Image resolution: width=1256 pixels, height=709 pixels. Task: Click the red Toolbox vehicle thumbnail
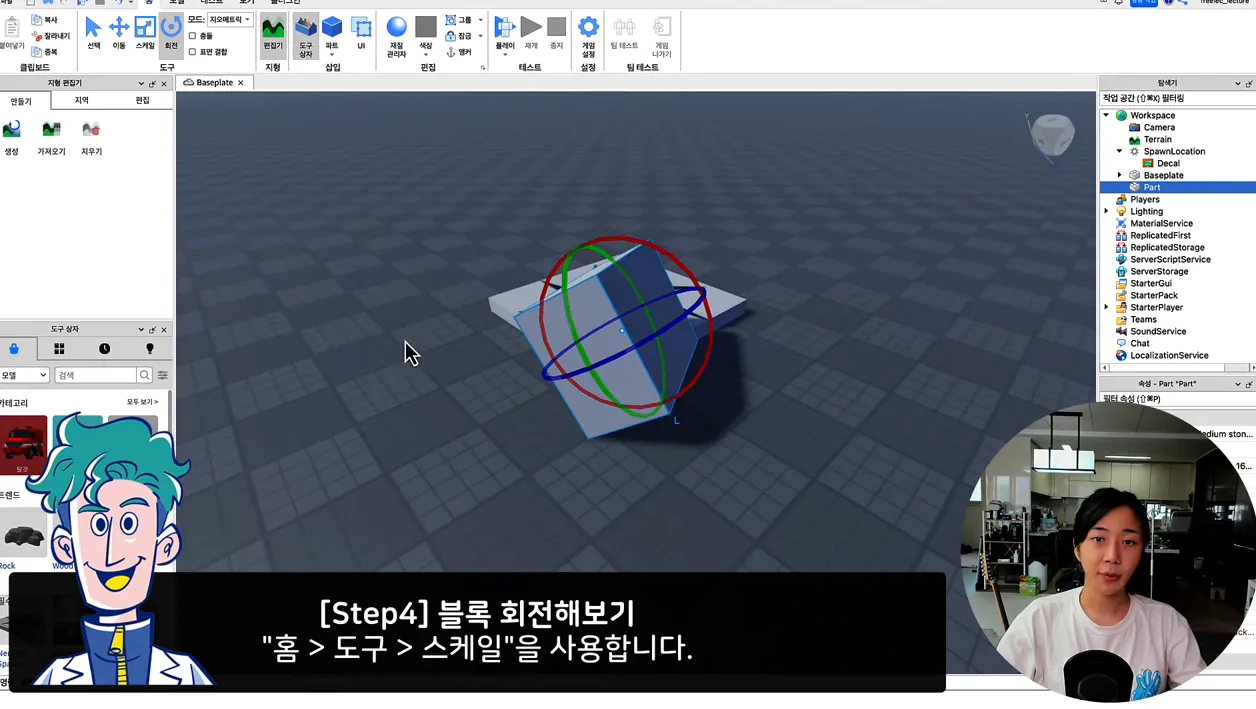[23, 444]
